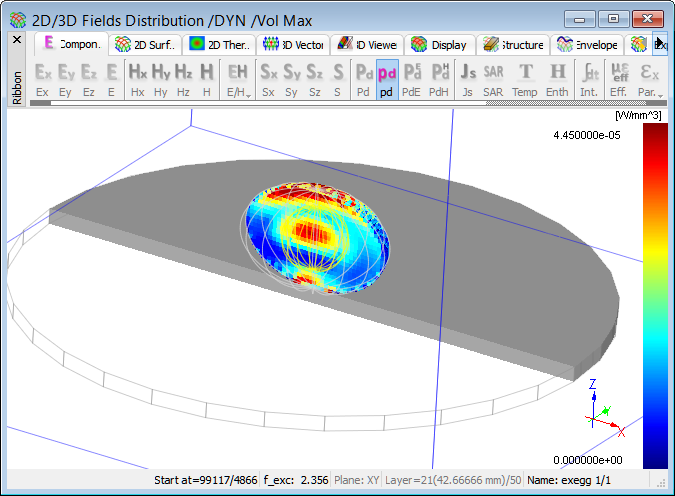Toggle the Pd power density display

364,78
